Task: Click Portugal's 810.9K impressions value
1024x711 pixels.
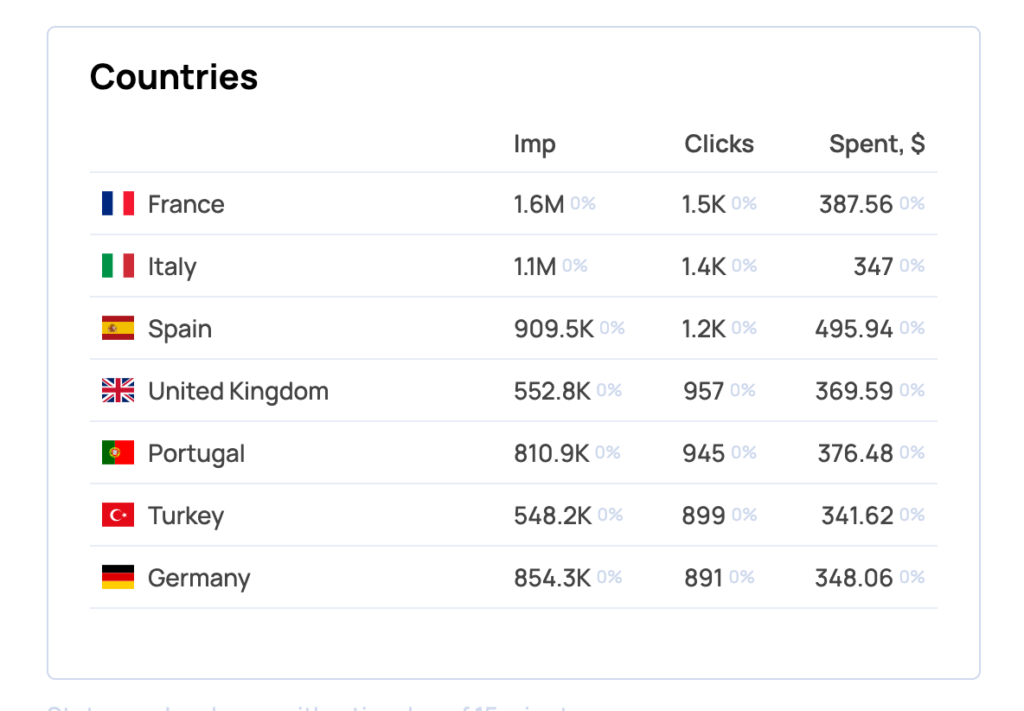Action: tap(552, 453)
